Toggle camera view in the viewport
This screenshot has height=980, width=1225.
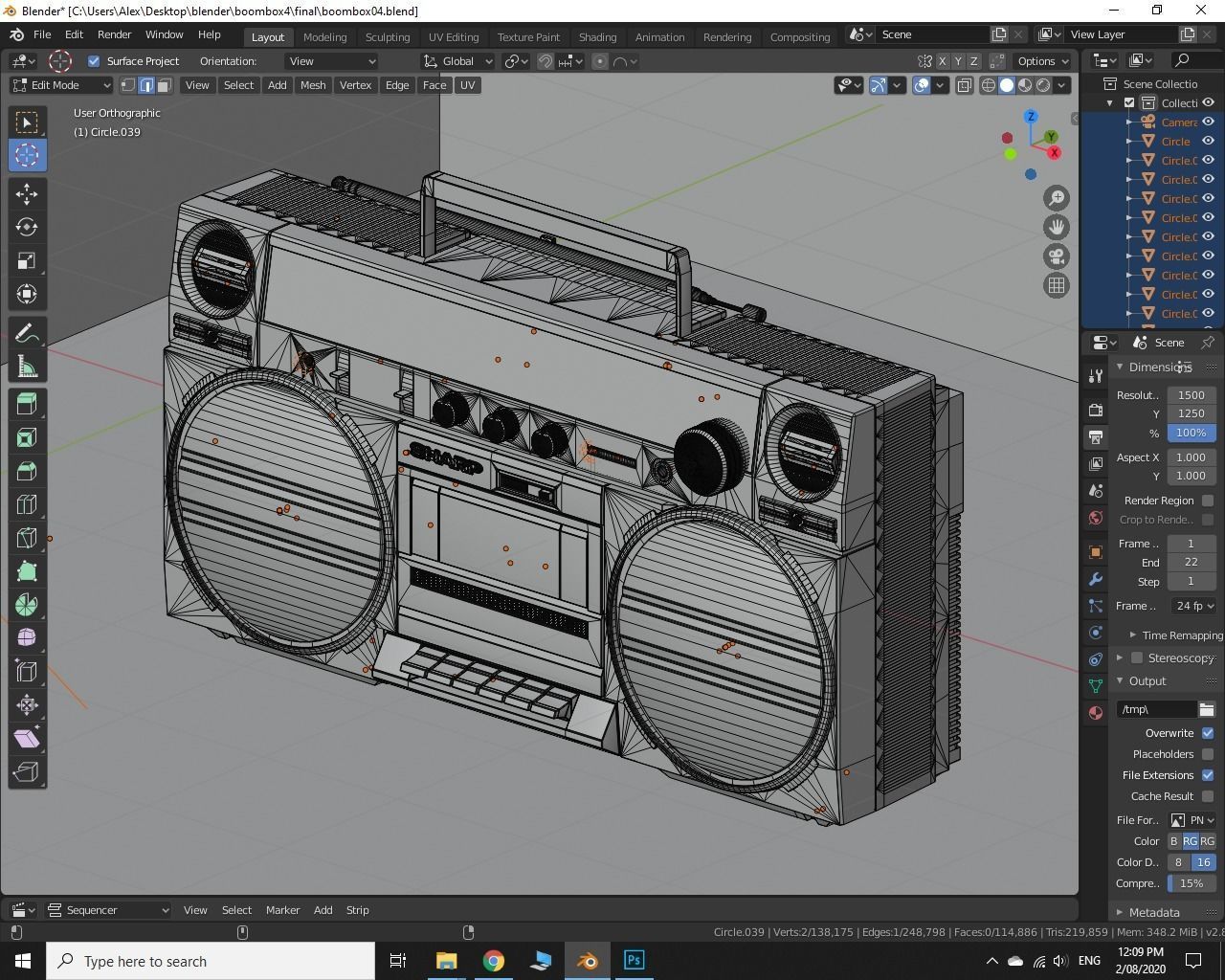tap(1057, 256)
